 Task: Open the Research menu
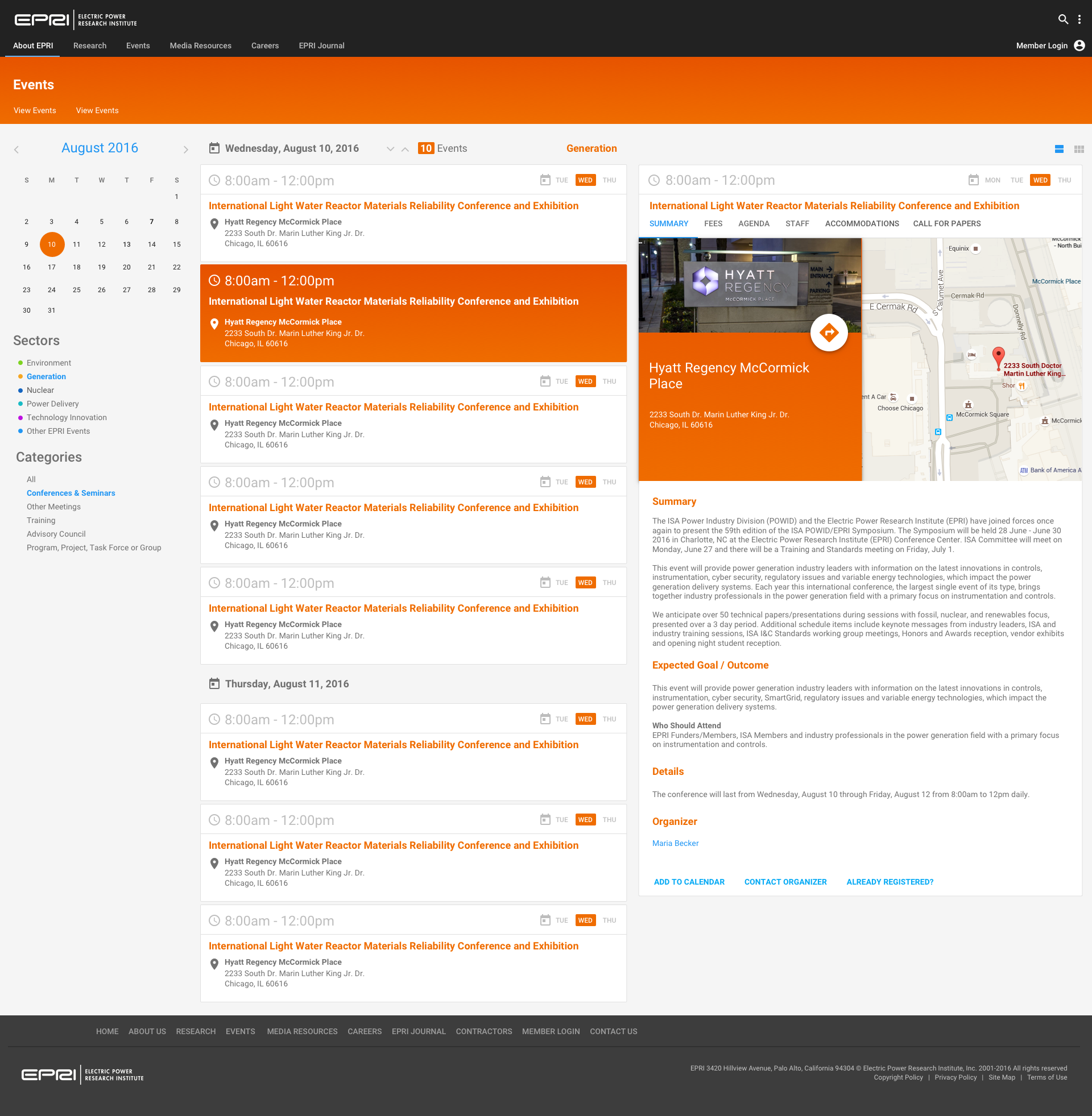click(x=89, y=45)
